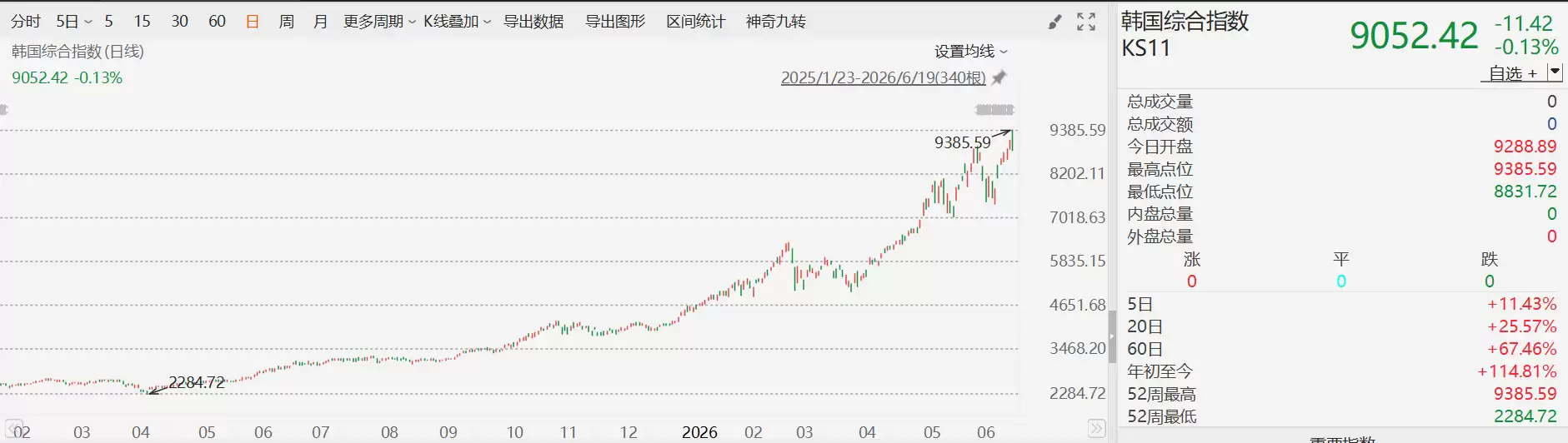The height and width of the screenshot is (443, 1568).
Task: Switch to the 分时 intraday tab
Action: coord(26,22)
